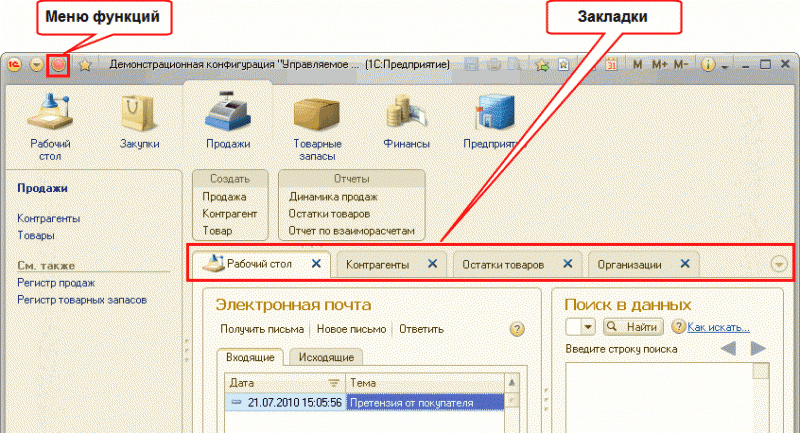800x433 pixels.
Task: Go to previous search results left arrow
Action: click(728, 349)
